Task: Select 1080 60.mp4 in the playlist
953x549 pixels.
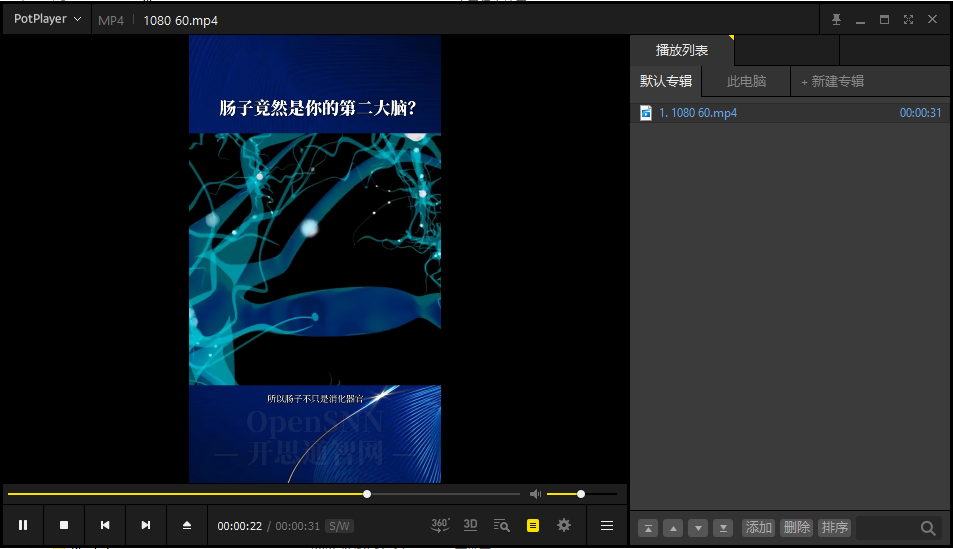Action: point(698,113)
